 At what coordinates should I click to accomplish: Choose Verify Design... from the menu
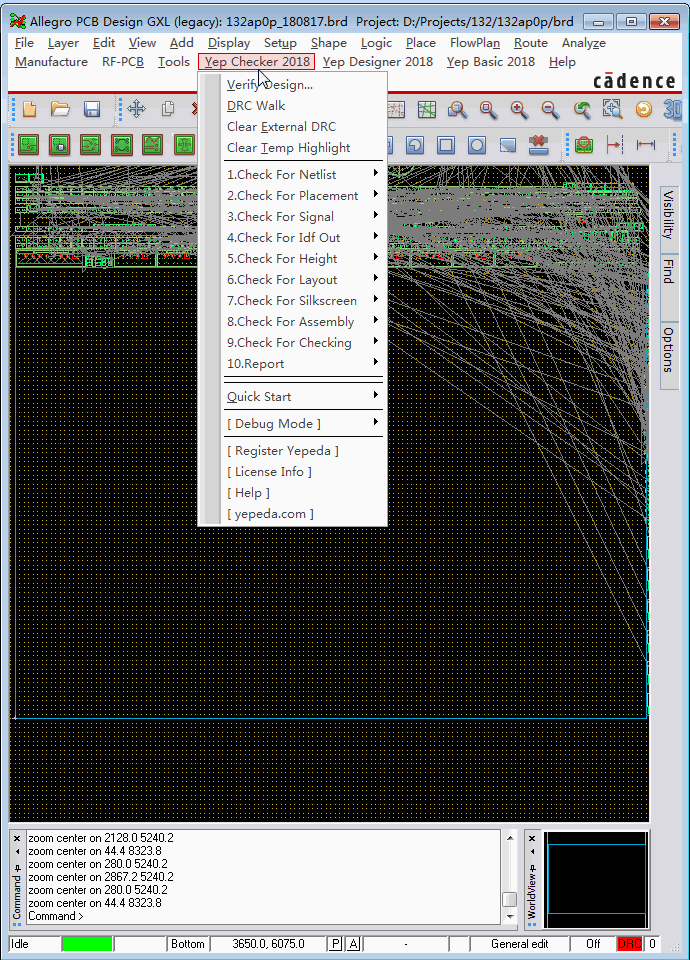[303, 84]
